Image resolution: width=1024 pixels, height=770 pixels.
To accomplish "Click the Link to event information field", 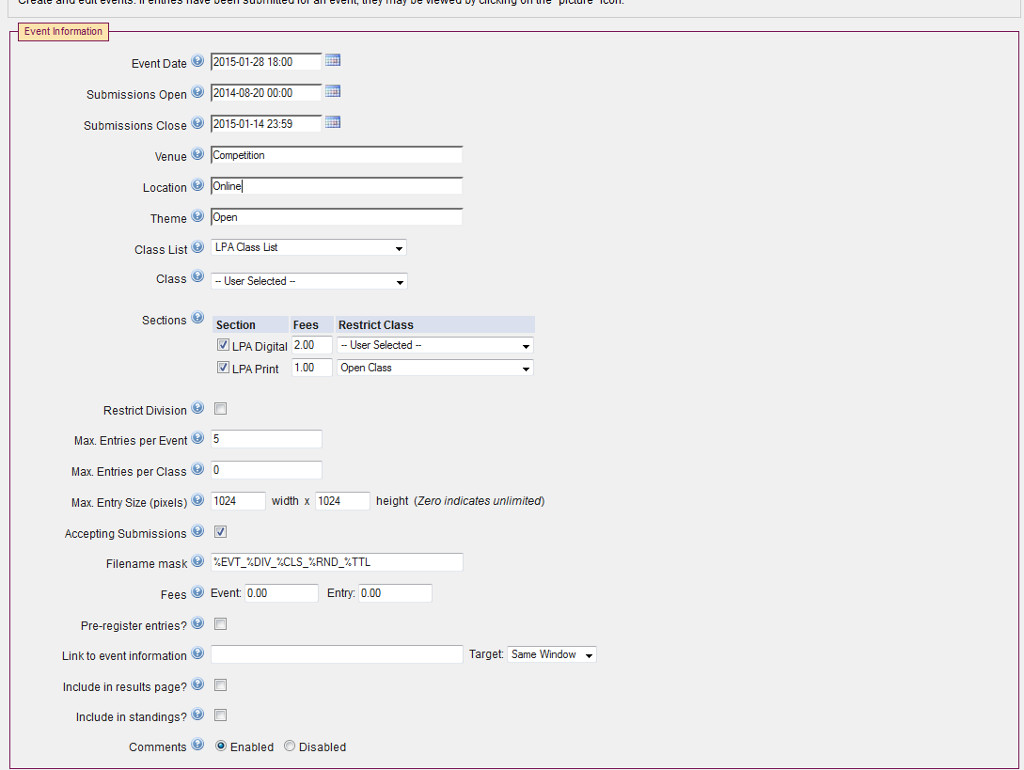I will 336,655.
